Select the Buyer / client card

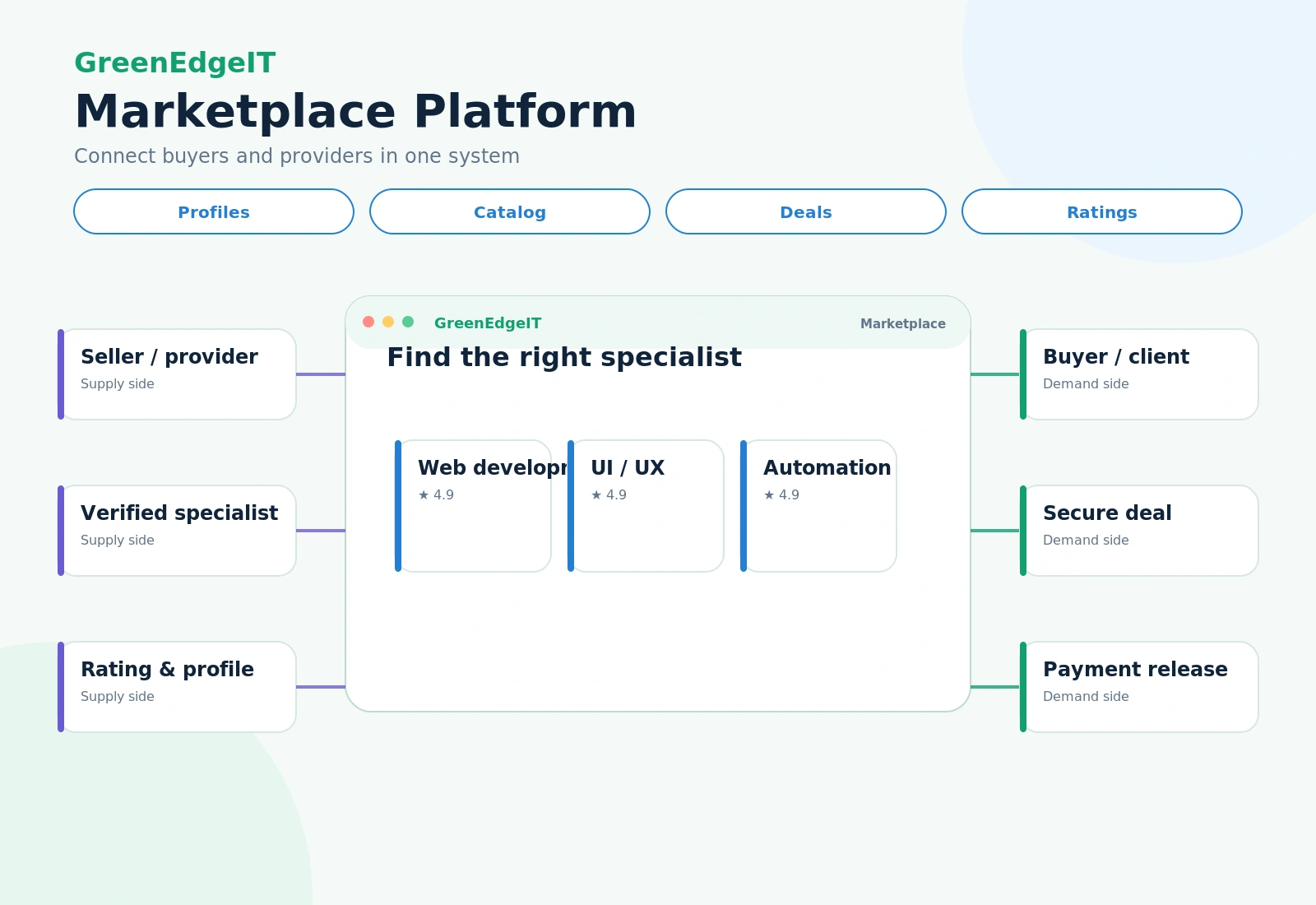tap(1139, 374)
